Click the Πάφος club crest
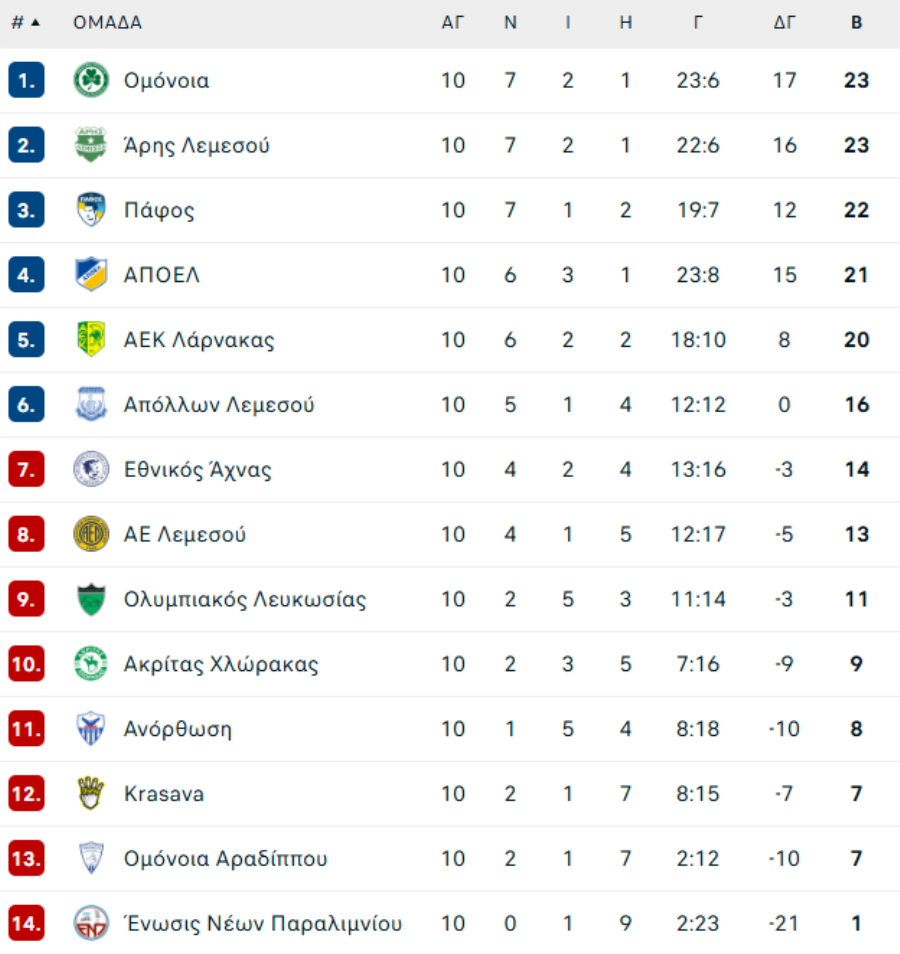900x954 pixels. coord(91,210)
